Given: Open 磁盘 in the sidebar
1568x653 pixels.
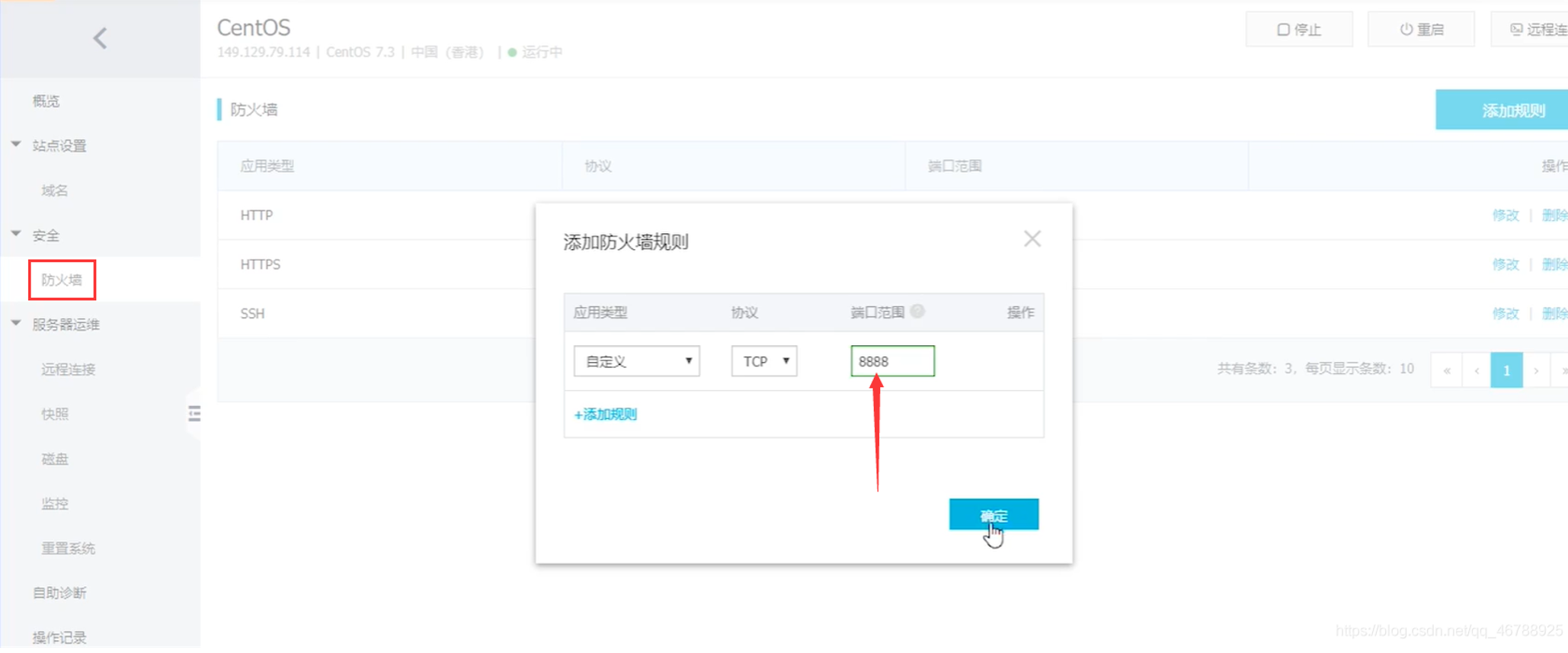Looking at the screenshot, I should 55,459.
